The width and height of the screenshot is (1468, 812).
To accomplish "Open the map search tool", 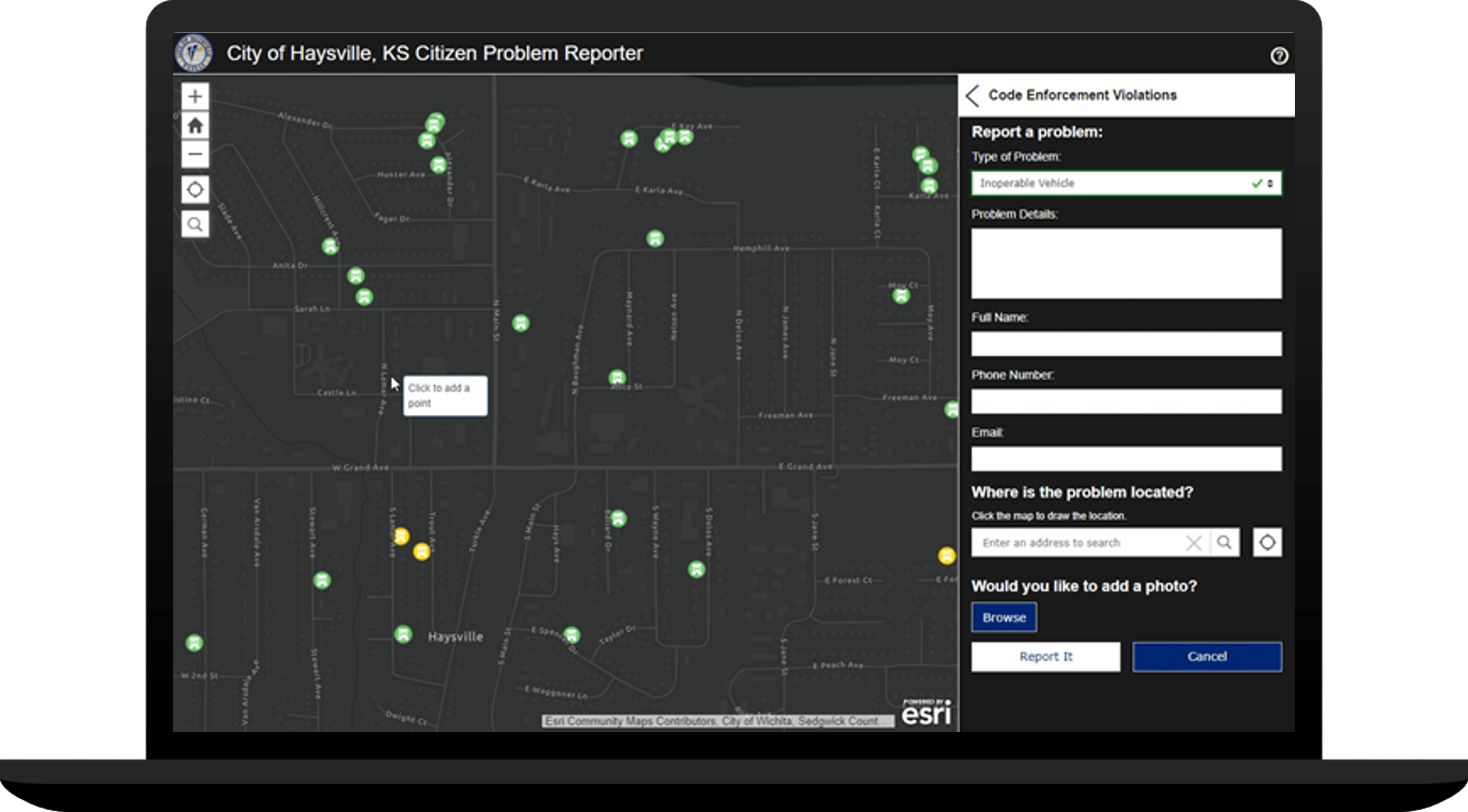I will pyautogui.click(x=195, y=223).
